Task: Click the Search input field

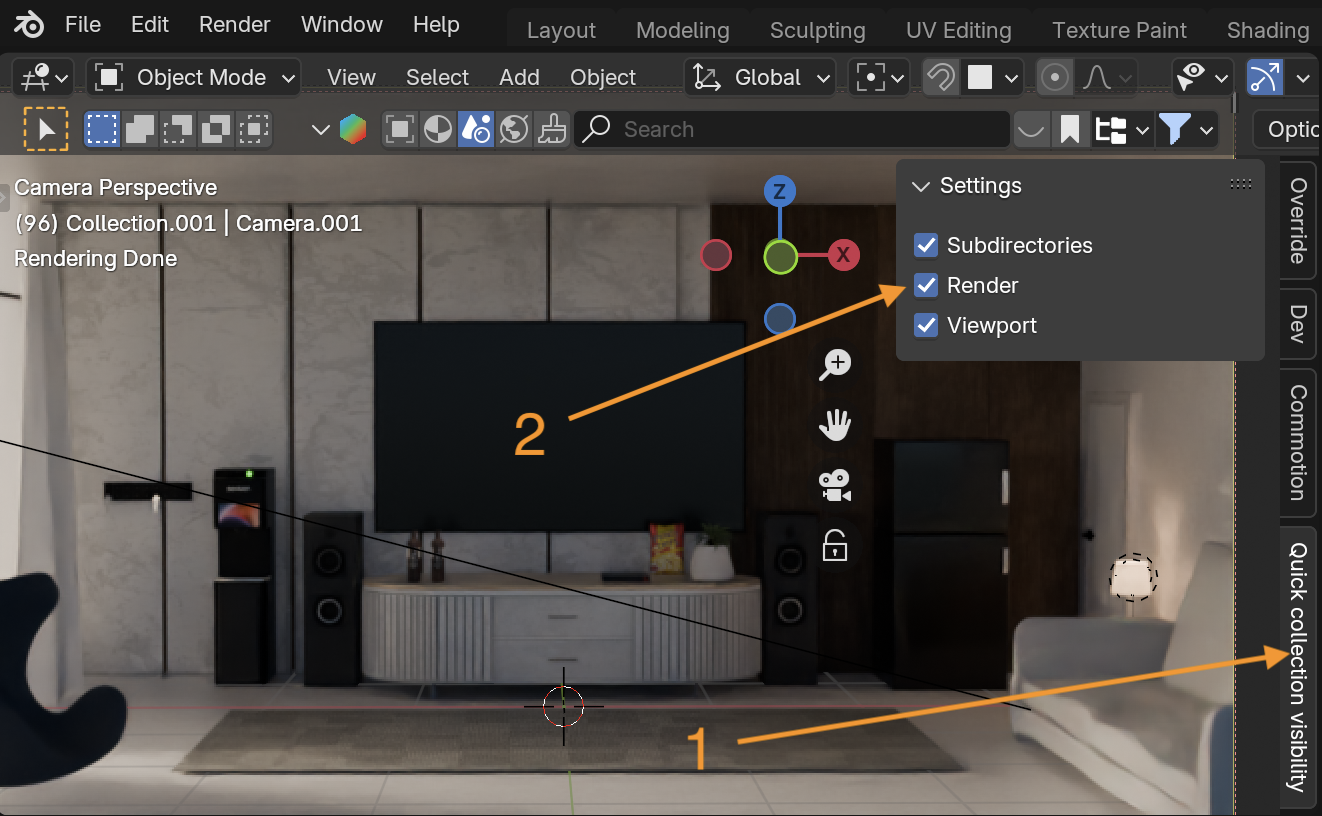Action: (792, 129)
